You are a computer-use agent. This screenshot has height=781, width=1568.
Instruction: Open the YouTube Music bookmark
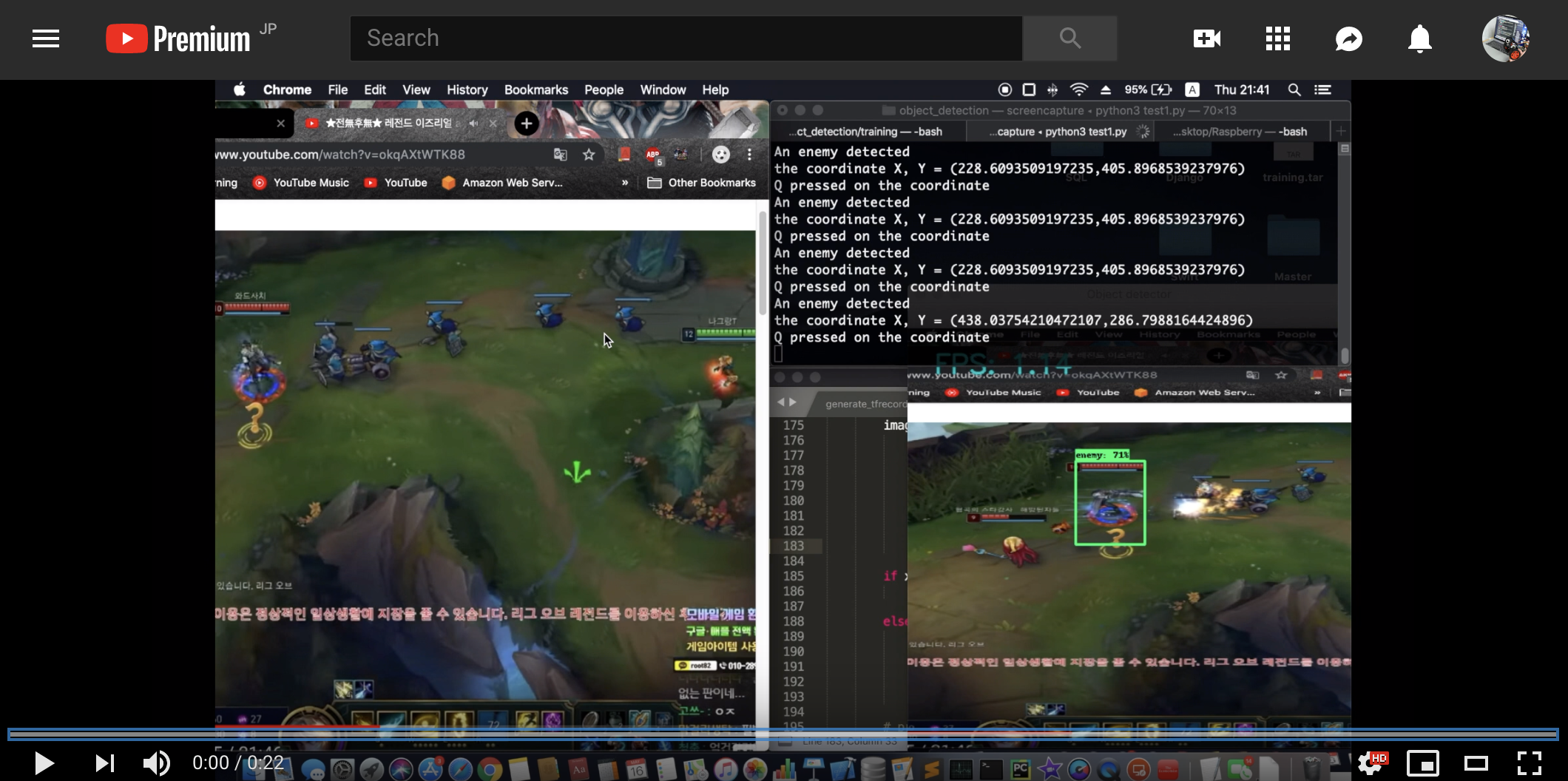301,183
